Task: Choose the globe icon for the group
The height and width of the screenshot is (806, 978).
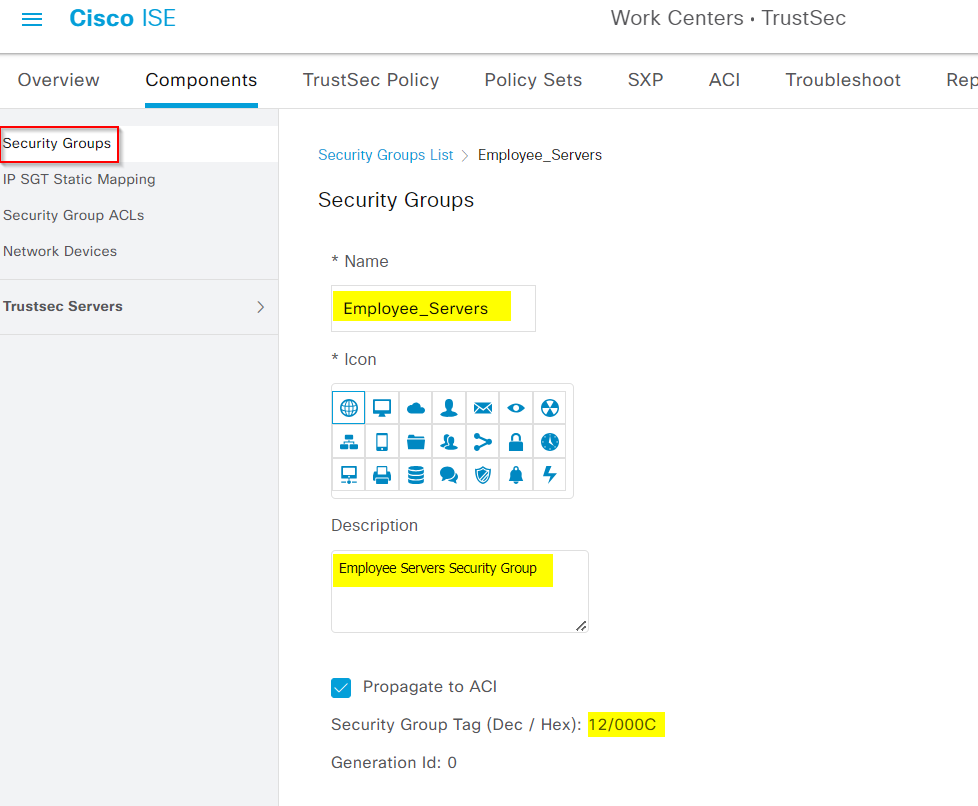Action: (349, 408)
